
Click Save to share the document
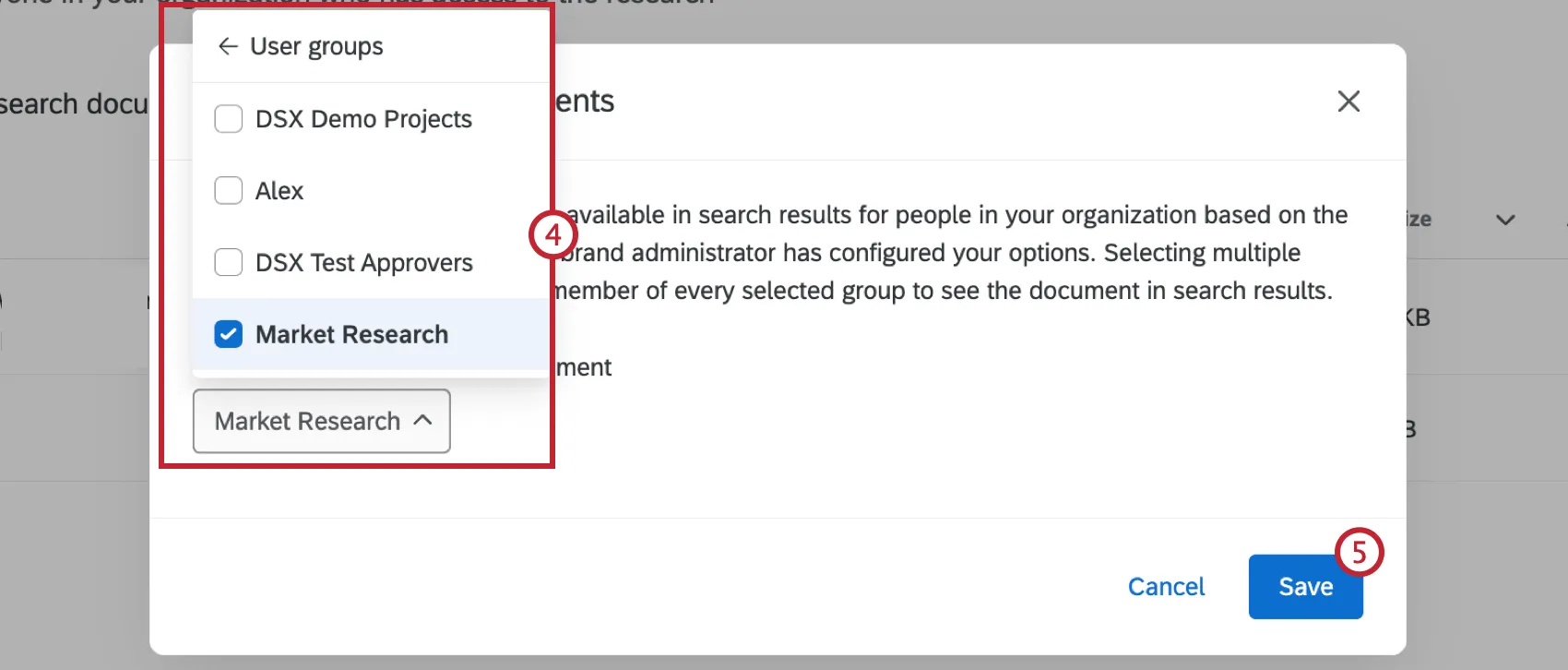1305,586
